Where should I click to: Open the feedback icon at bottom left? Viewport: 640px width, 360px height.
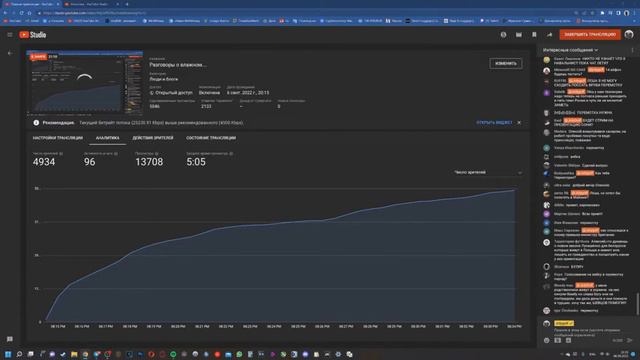10,339
